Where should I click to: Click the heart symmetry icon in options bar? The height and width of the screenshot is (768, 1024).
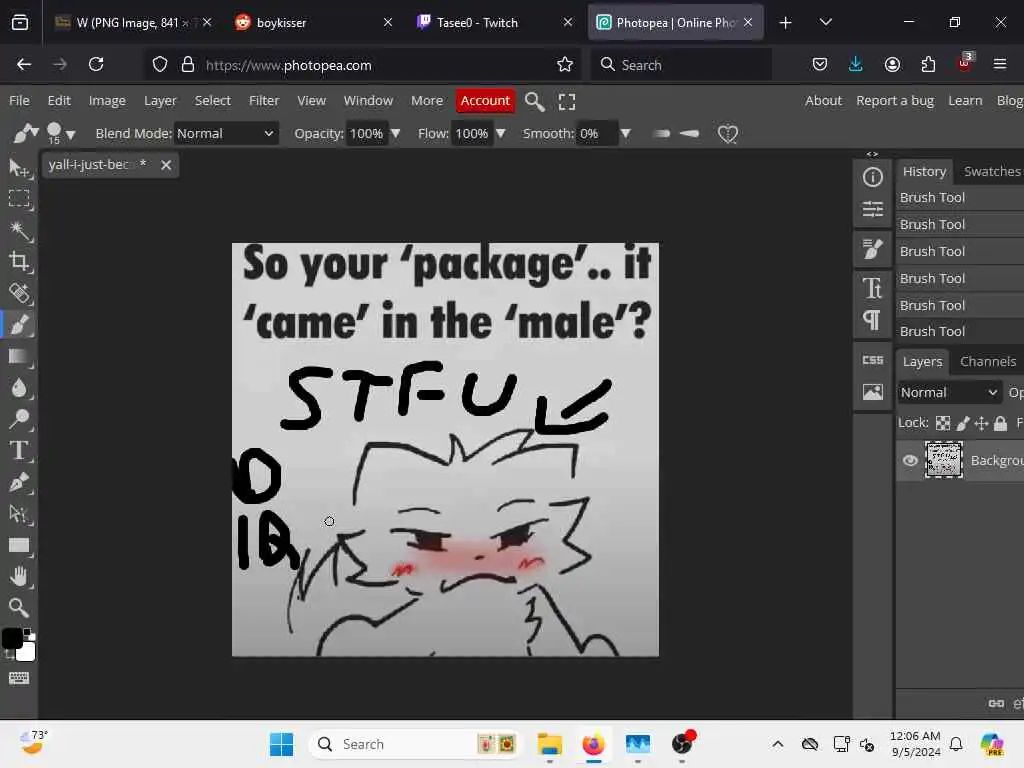[728, 134]
